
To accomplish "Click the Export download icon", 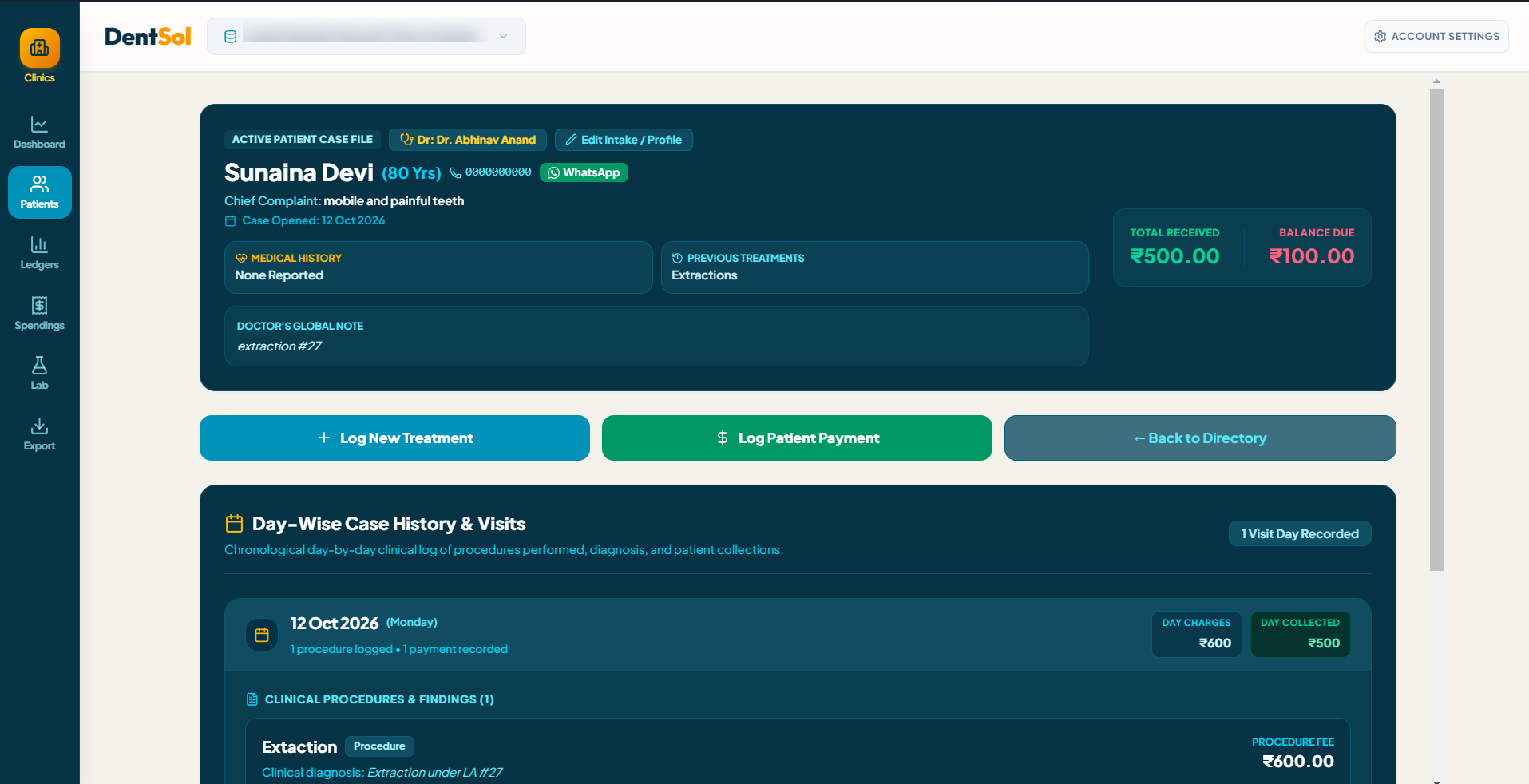I will point(39,426).
